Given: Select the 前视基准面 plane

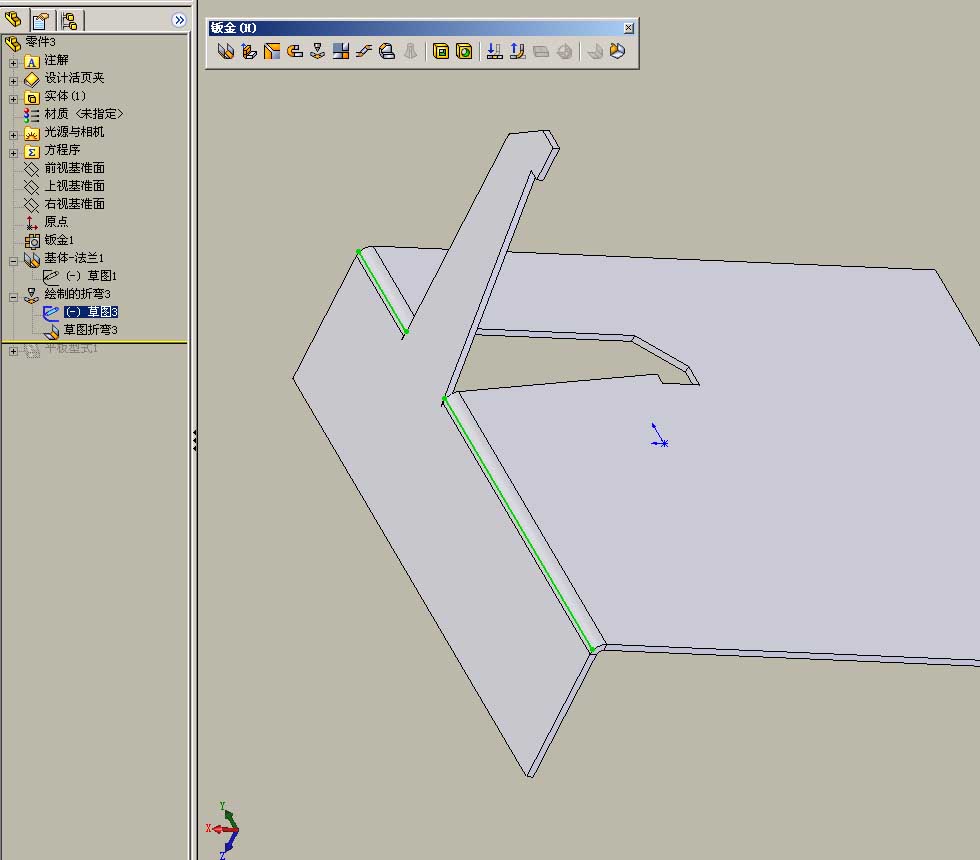Looking at the screenshot, I should 74,168.
